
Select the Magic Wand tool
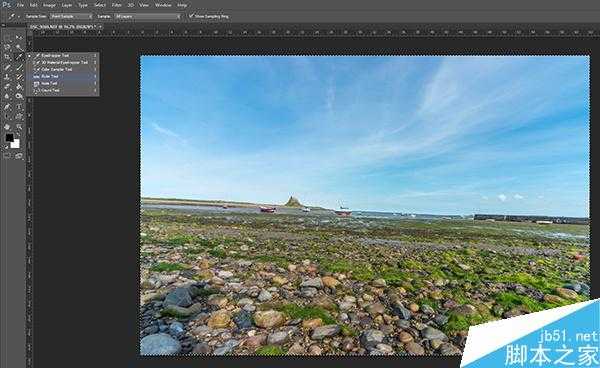19,47
